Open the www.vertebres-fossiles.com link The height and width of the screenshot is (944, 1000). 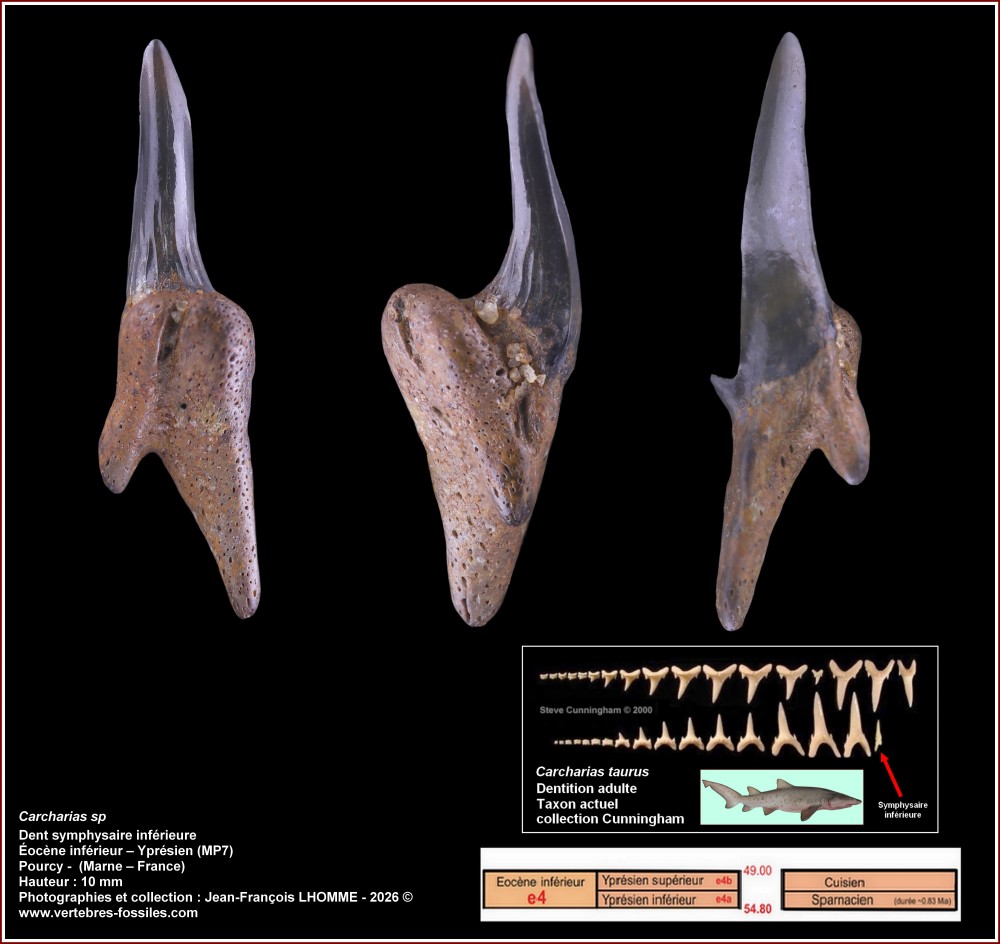[x=108, y=912]
